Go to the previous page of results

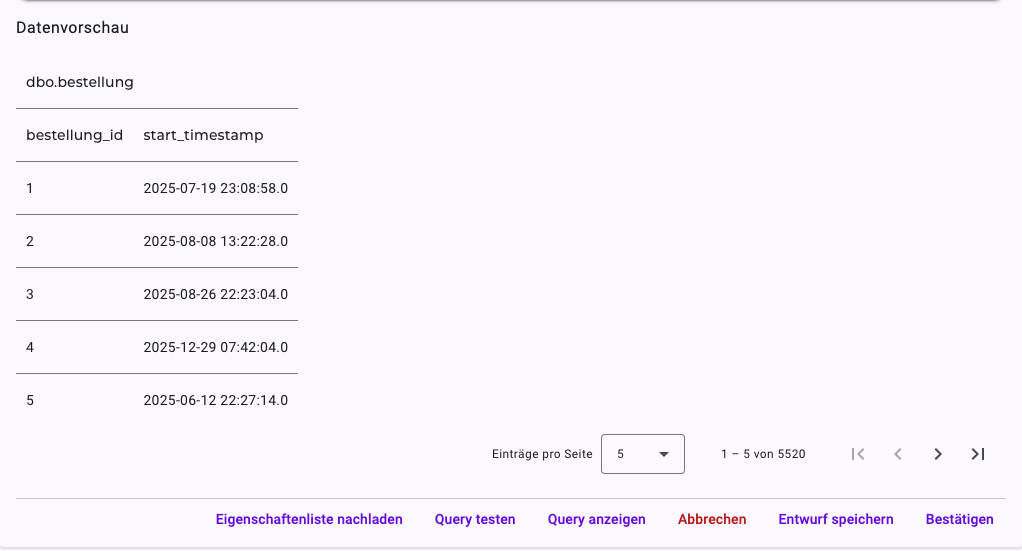pos(898,454)
